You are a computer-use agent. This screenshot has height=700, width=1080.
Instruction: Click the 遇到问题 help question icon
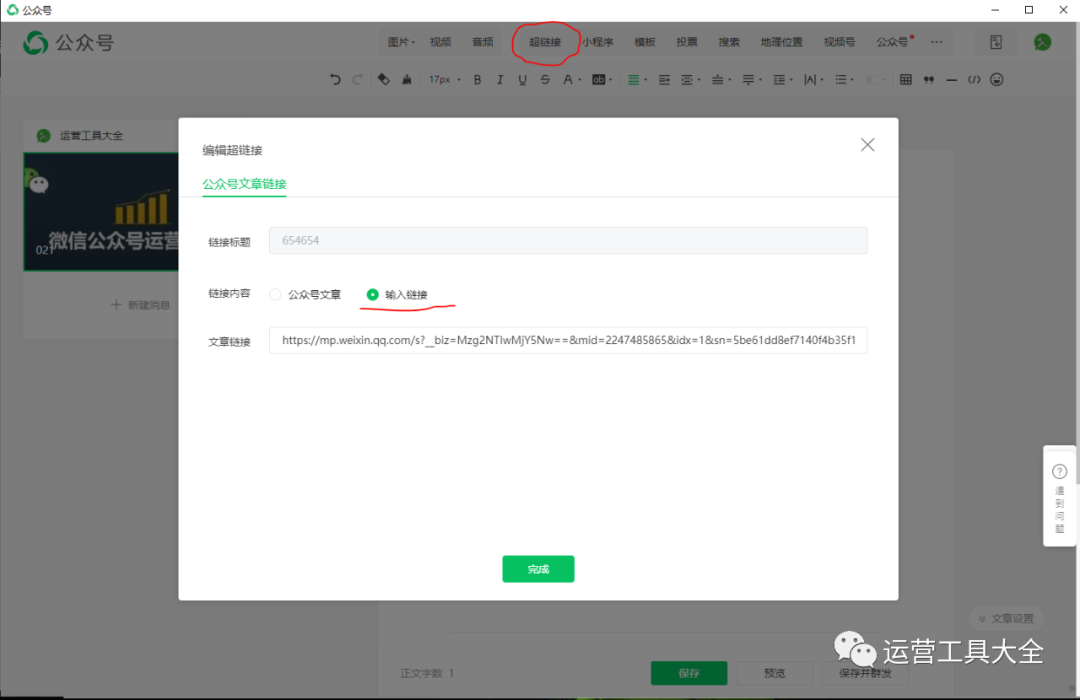(1060, 472)
